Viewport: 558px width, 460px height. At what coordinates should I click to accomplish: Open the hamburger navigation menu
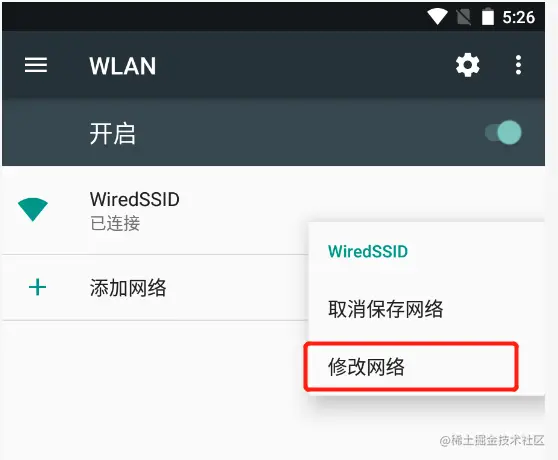click(36, 65)
